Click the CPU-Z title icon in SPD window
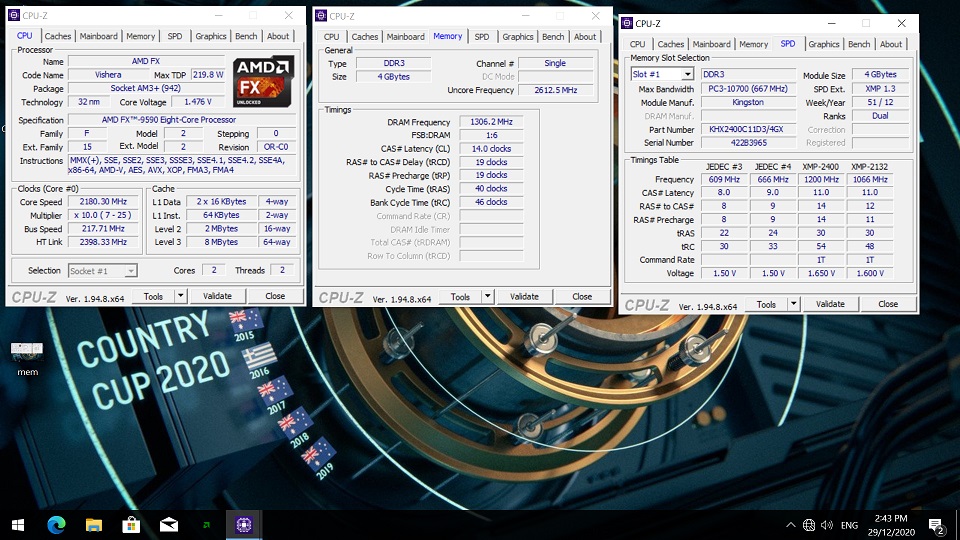The image size is (960, 540). tap(626, 23)
